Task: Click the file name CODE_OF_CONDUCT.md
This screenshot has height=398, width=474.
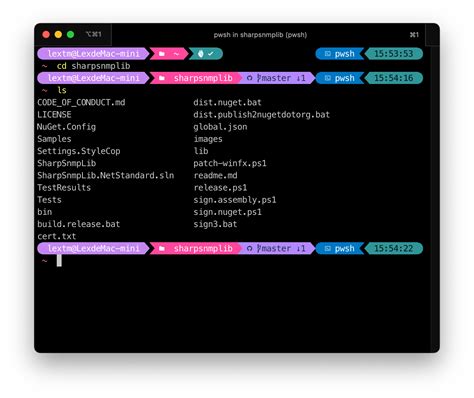Action: (x=81, y=102)
